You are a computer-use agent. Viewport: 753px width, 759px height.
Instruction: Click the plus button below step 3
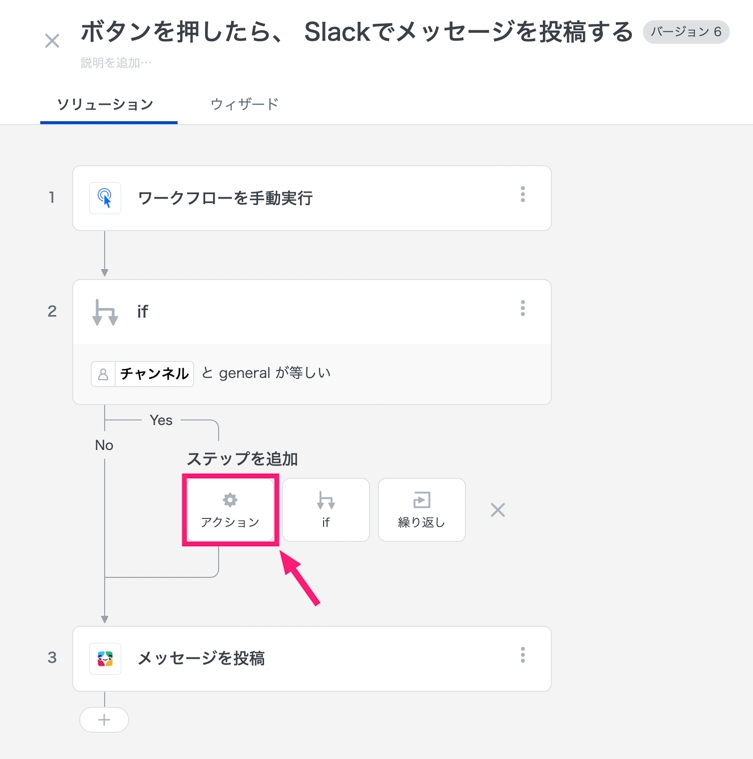tap(104, 720)
